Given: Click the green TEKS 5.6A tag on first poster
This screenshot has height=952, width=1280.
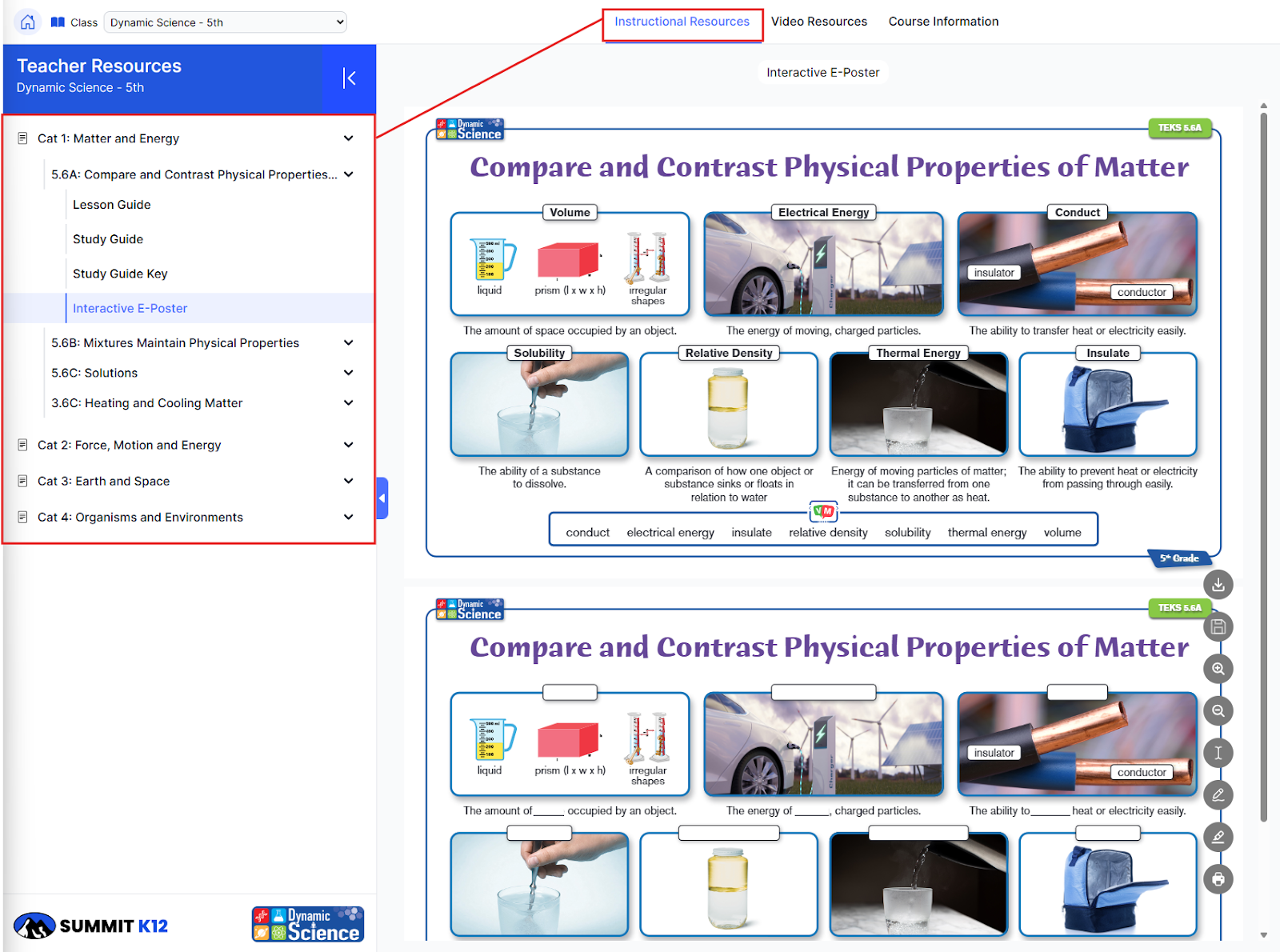Looking at the screenshot, I should click(x=1180, y=127).
